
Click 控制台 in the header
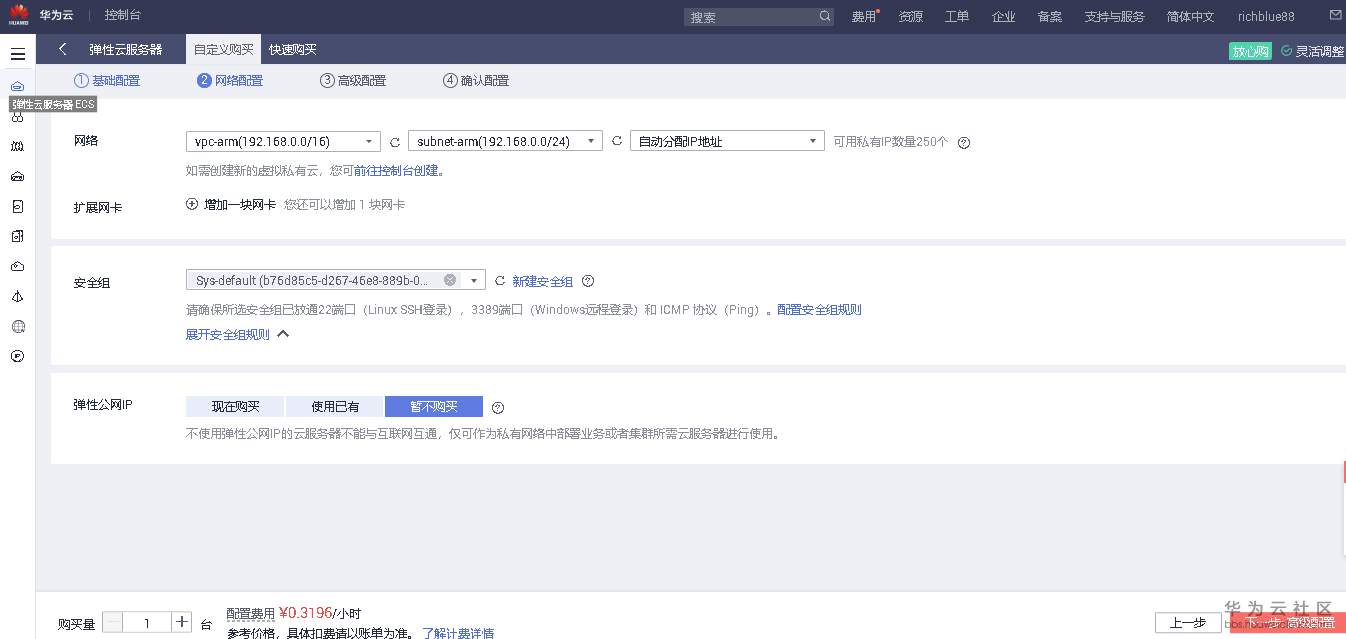123,16
